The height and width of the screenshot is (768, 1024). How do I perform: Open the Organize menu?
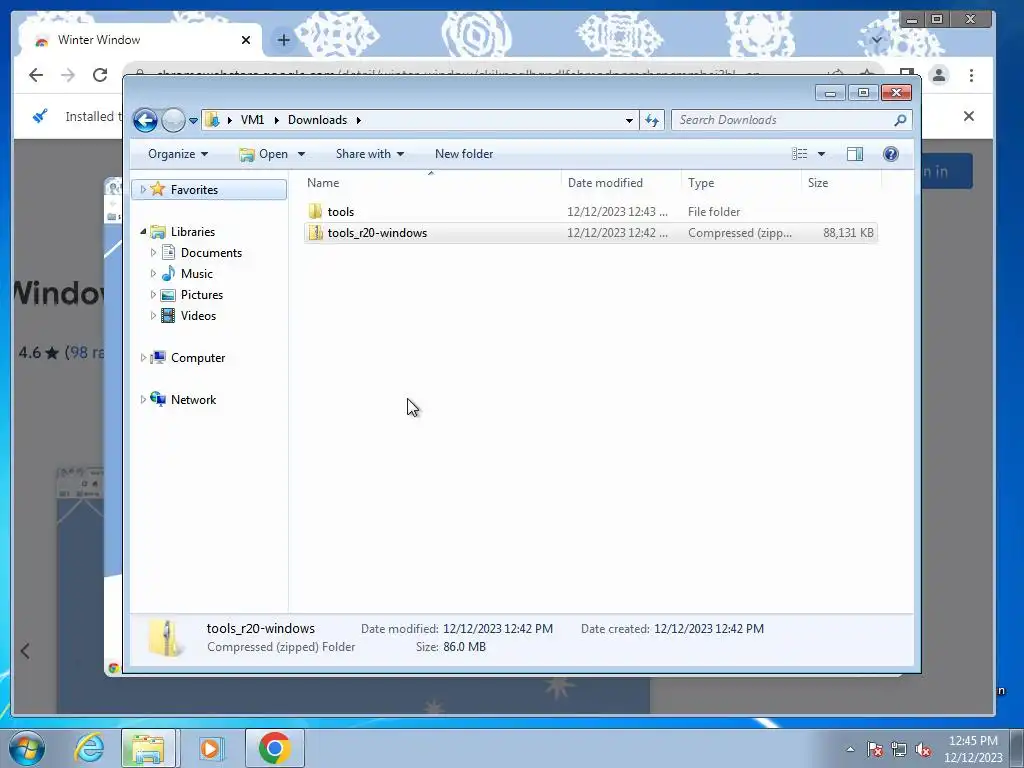tap(178, 153)
